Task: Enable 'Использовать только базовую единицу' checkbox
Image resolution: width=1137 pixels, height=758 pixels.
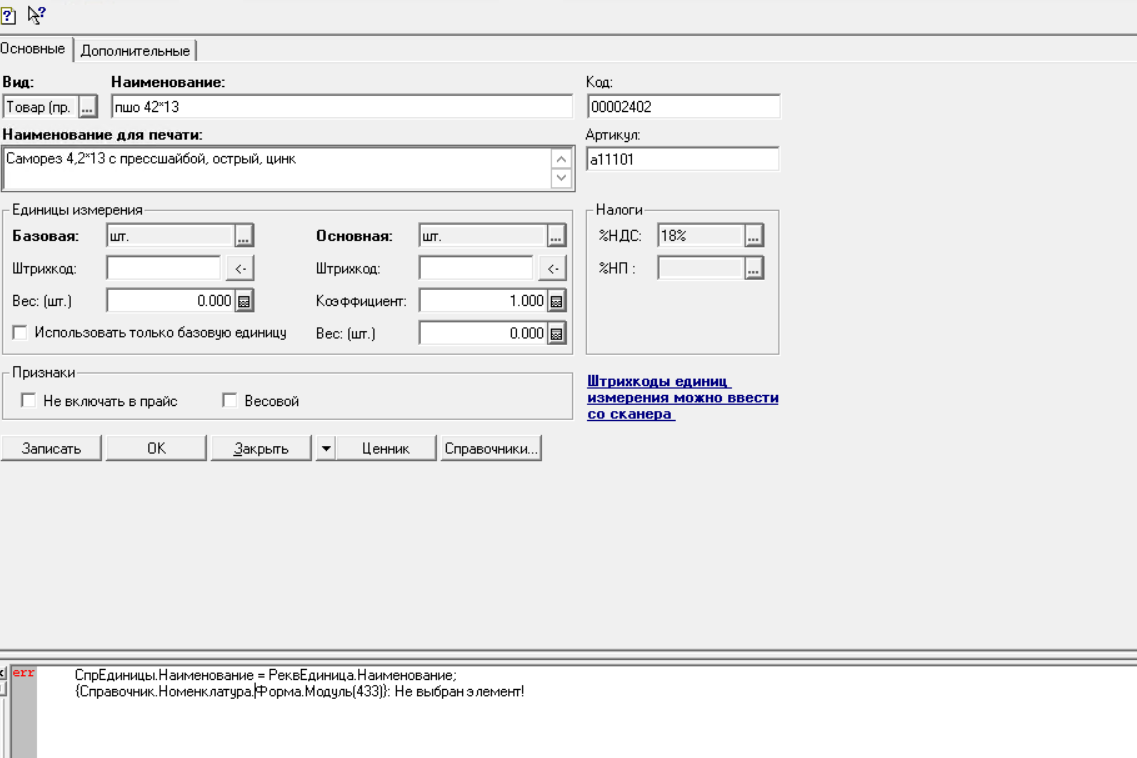Action: click(x=20, y=333)
